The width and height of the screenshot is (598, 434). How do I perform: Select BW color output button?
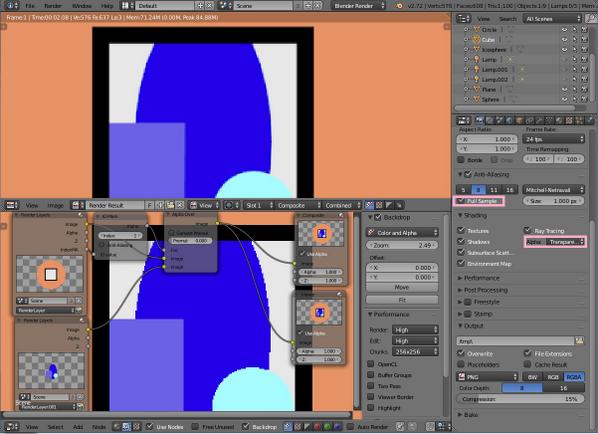point(532,377)
